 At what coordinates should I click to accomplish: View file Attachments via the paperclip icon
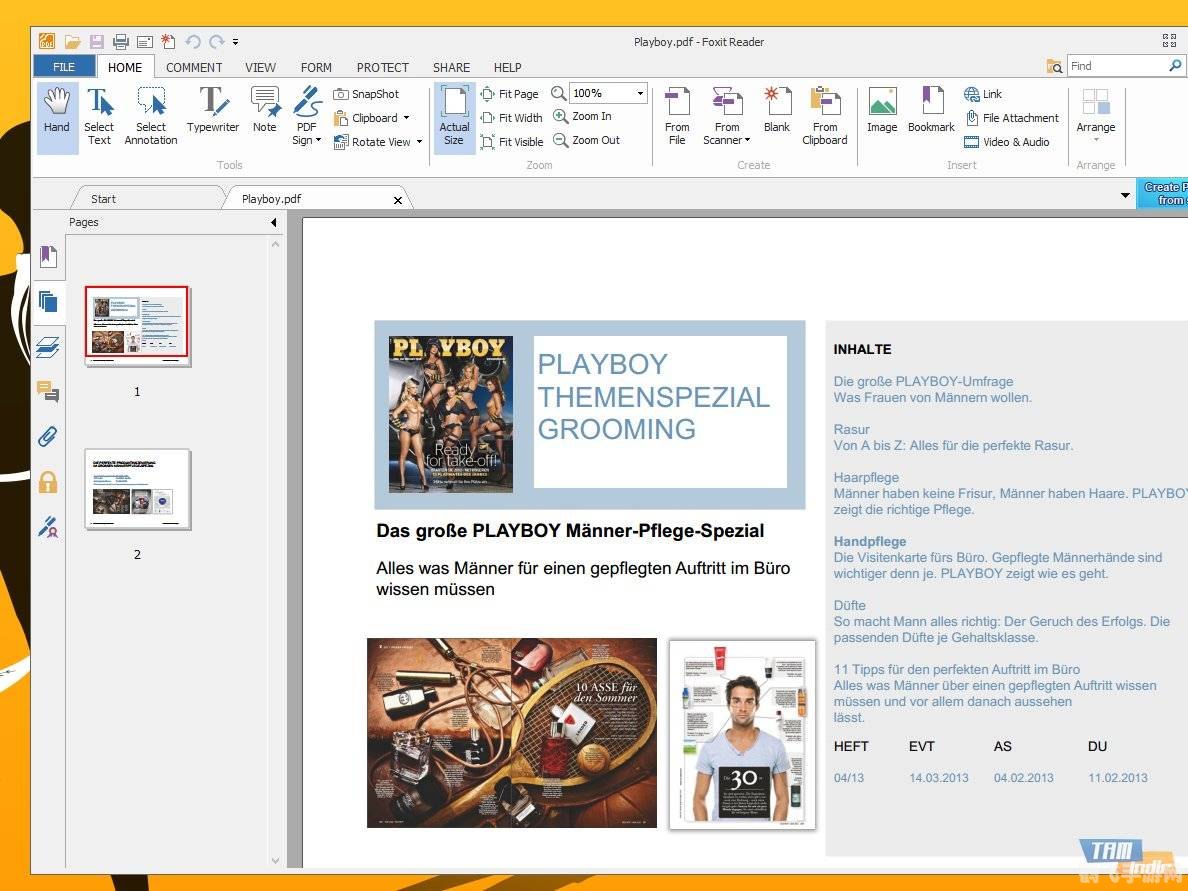(48, 436)
